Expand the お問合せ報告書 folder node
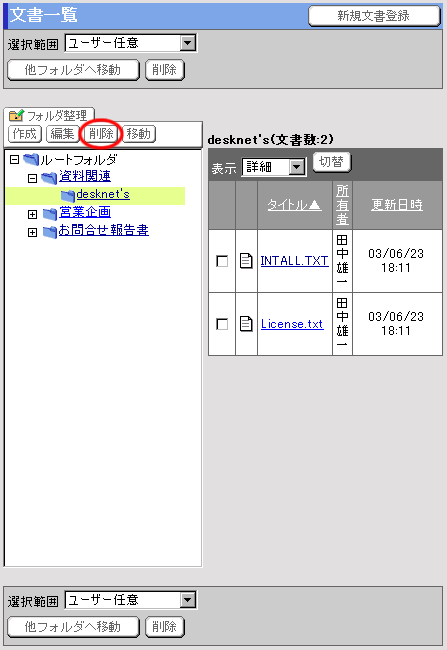Screen dimensions: 447x650 [x=32, y=232]
